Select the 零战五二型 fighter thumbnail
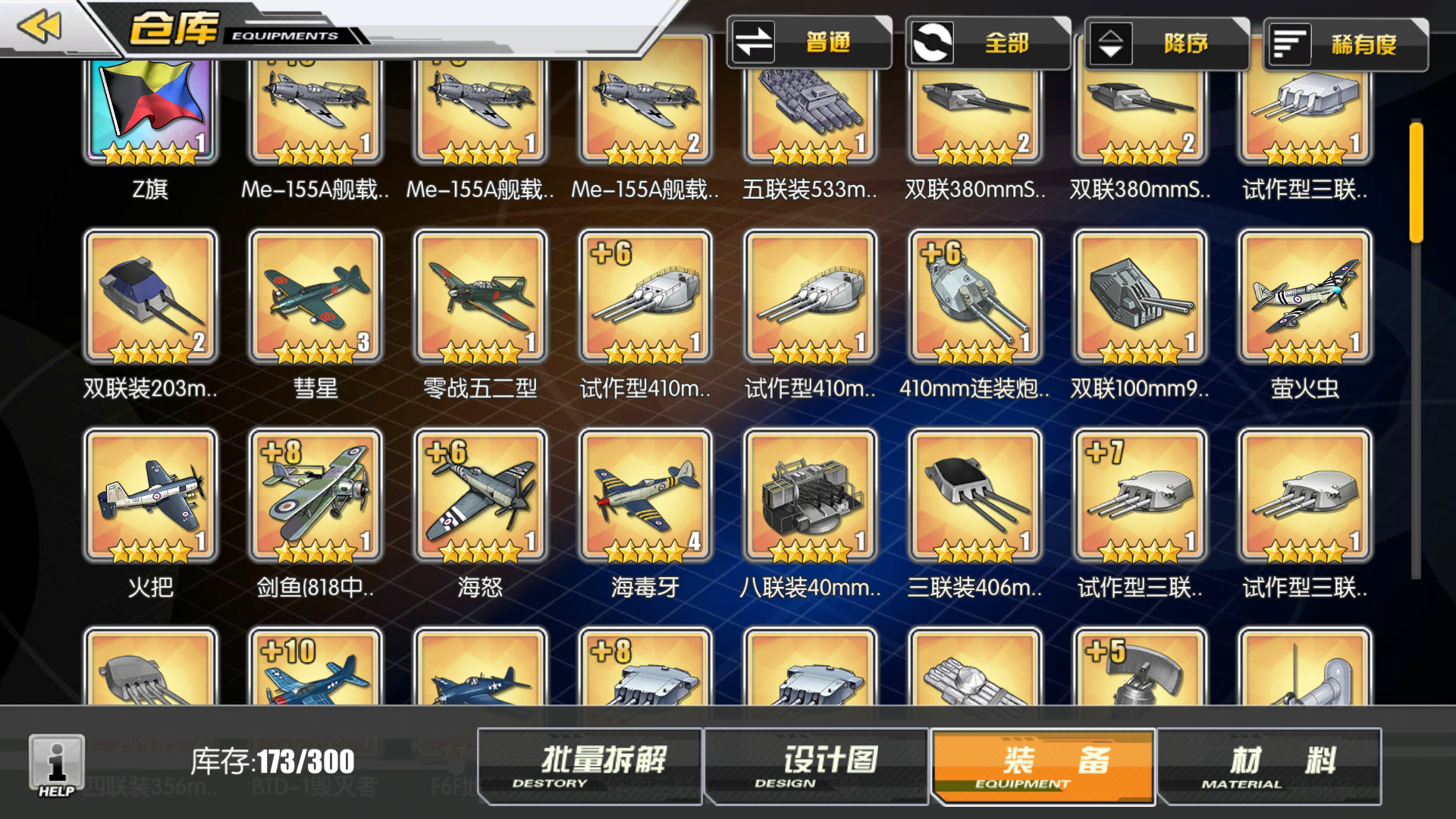 481,297
